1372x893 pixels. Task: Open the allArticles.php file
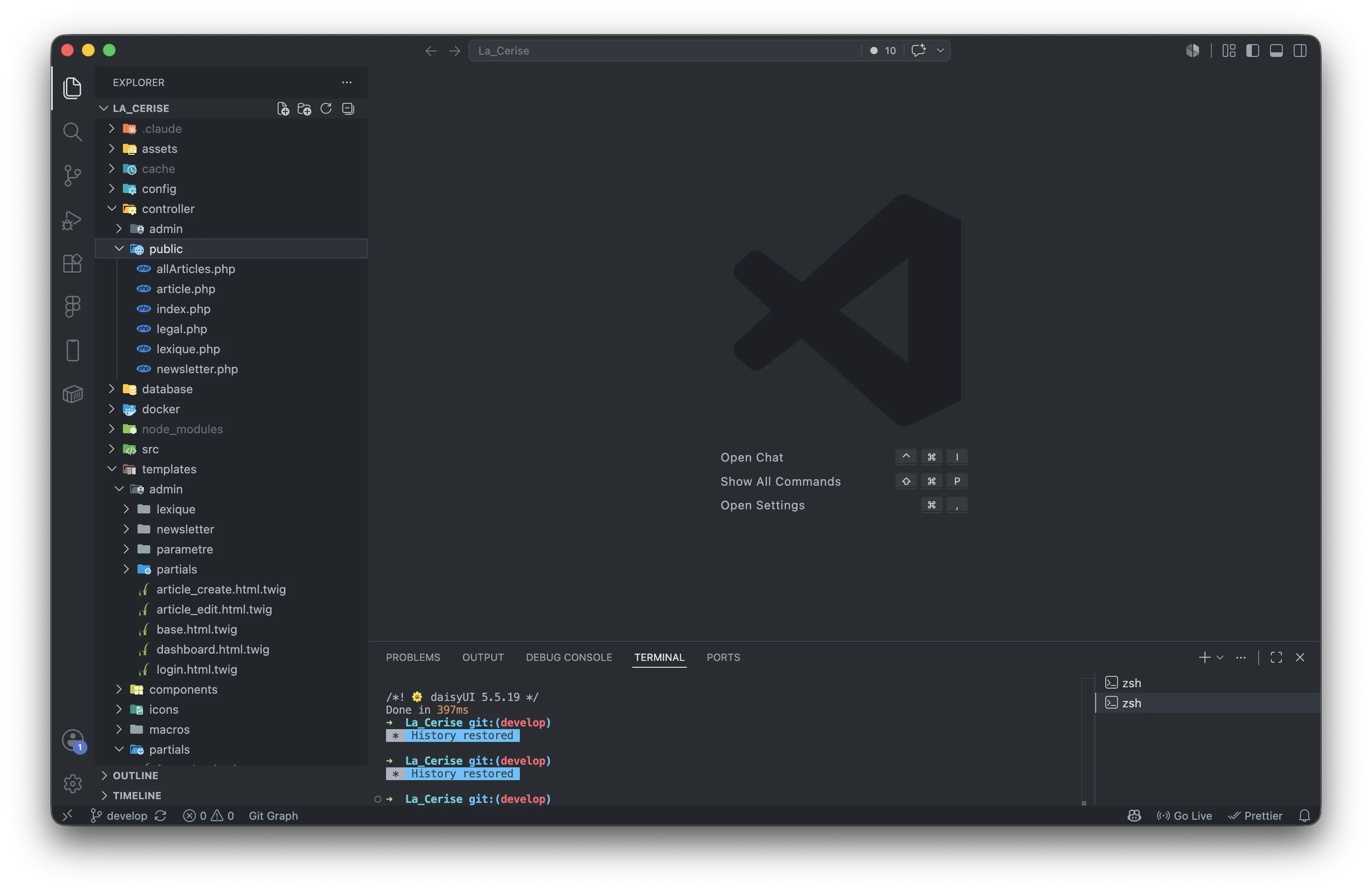231,269
